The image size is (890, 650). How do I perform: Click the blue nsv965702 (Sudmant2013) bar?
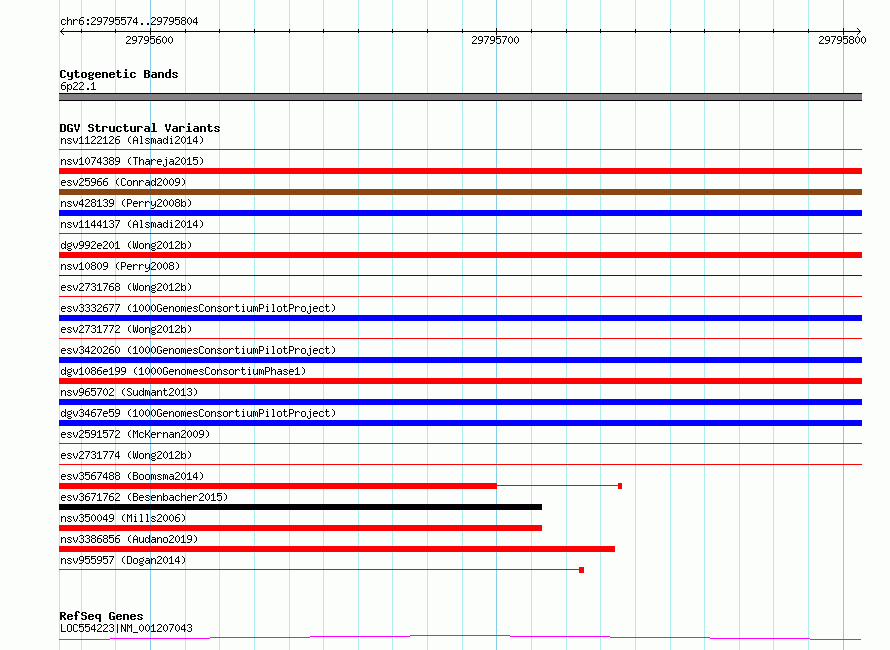click(x=460, y=402)
